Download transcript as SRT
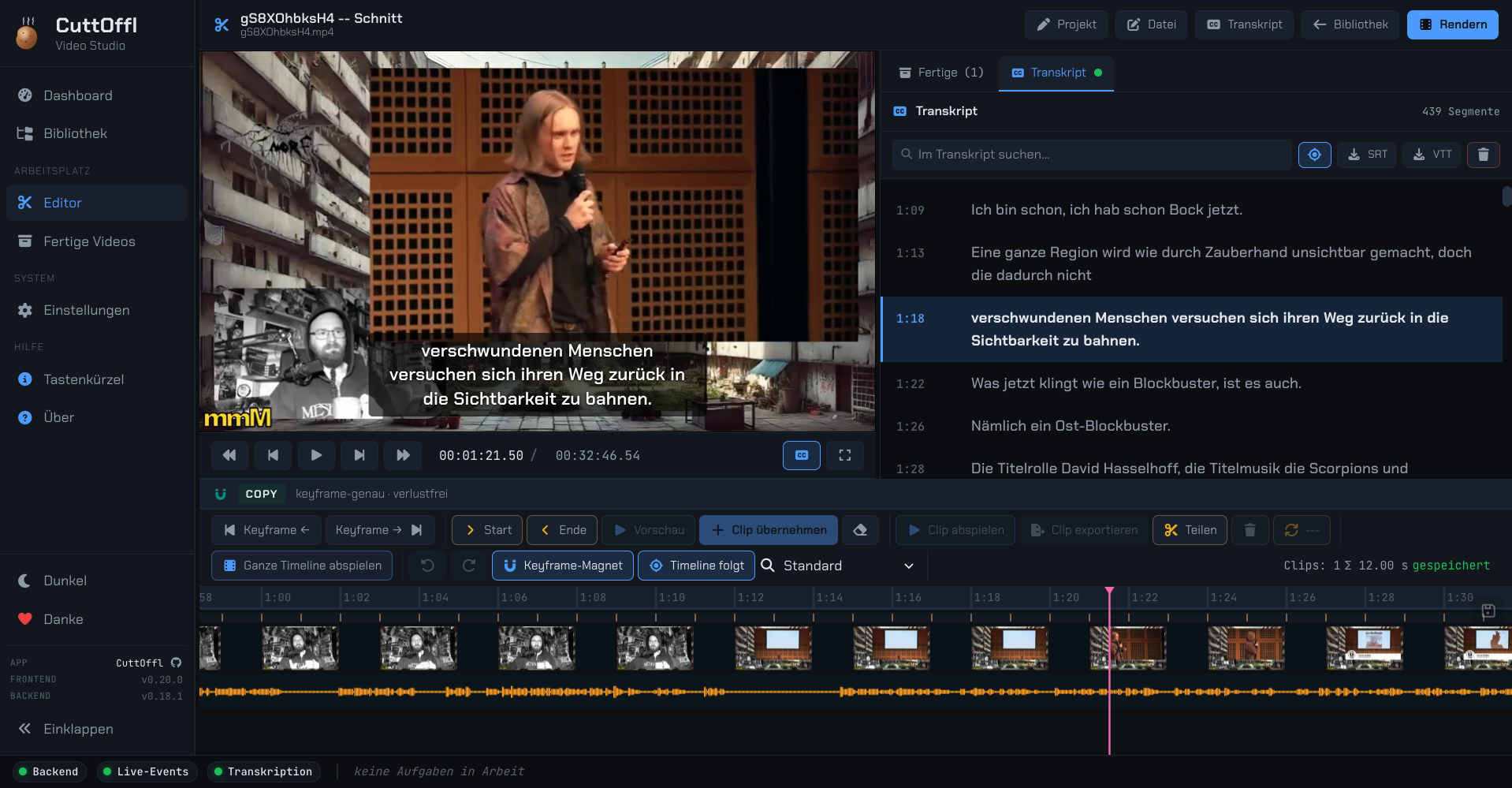The width and height of the screenshot is (1512, 788). [1368, 155]
